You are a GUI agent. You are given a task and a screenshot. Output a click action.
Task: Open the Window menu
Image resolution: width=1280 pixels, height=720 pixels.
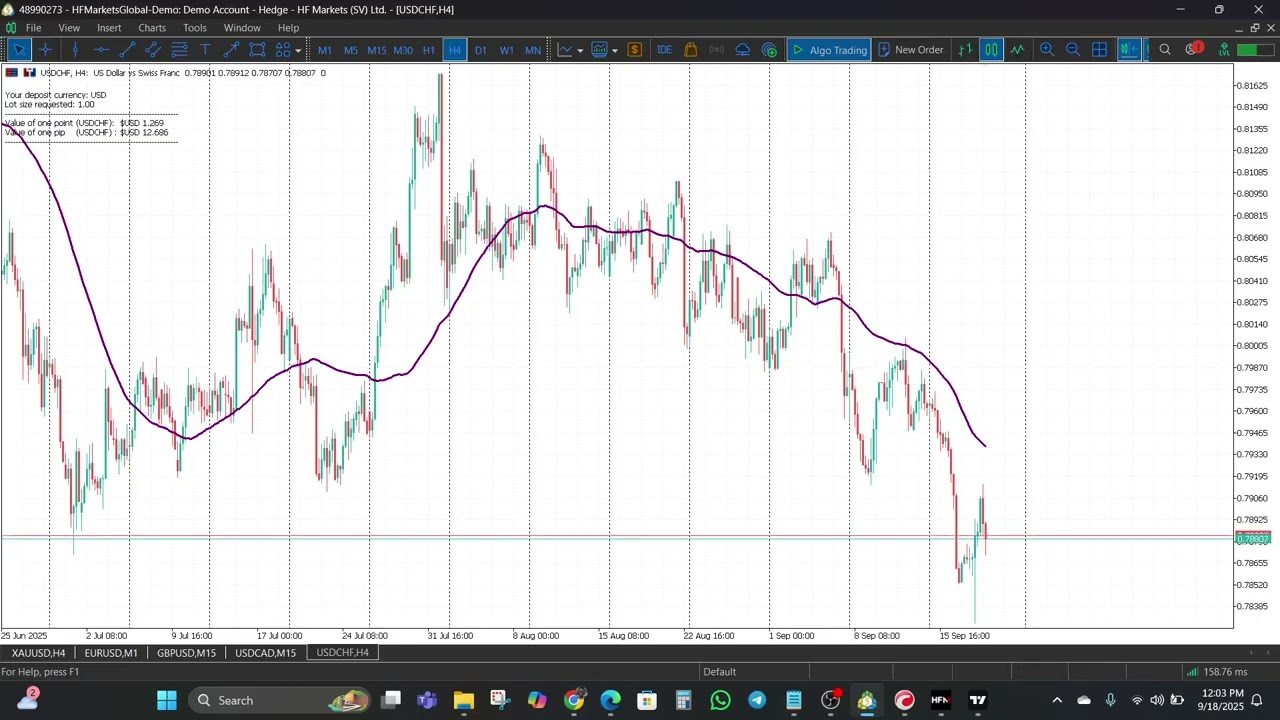coord(242,28)
